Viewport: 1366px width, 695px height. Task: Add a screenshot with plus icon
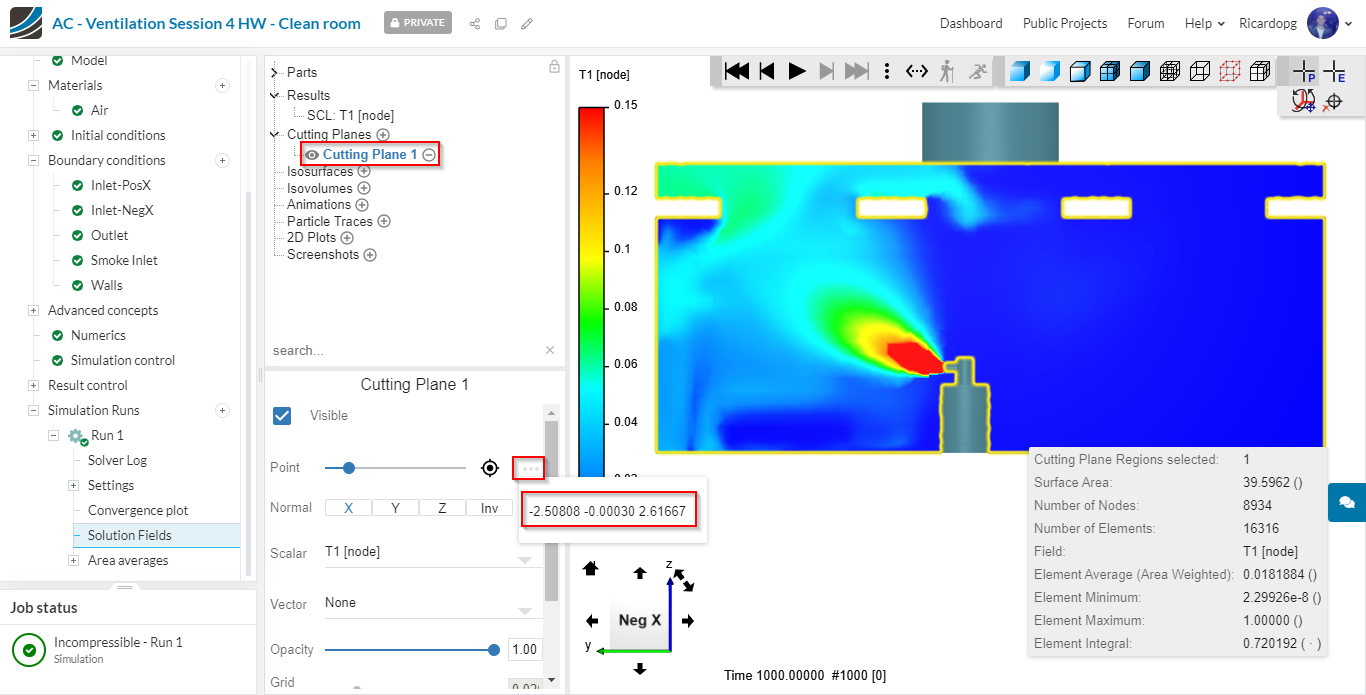370,255
